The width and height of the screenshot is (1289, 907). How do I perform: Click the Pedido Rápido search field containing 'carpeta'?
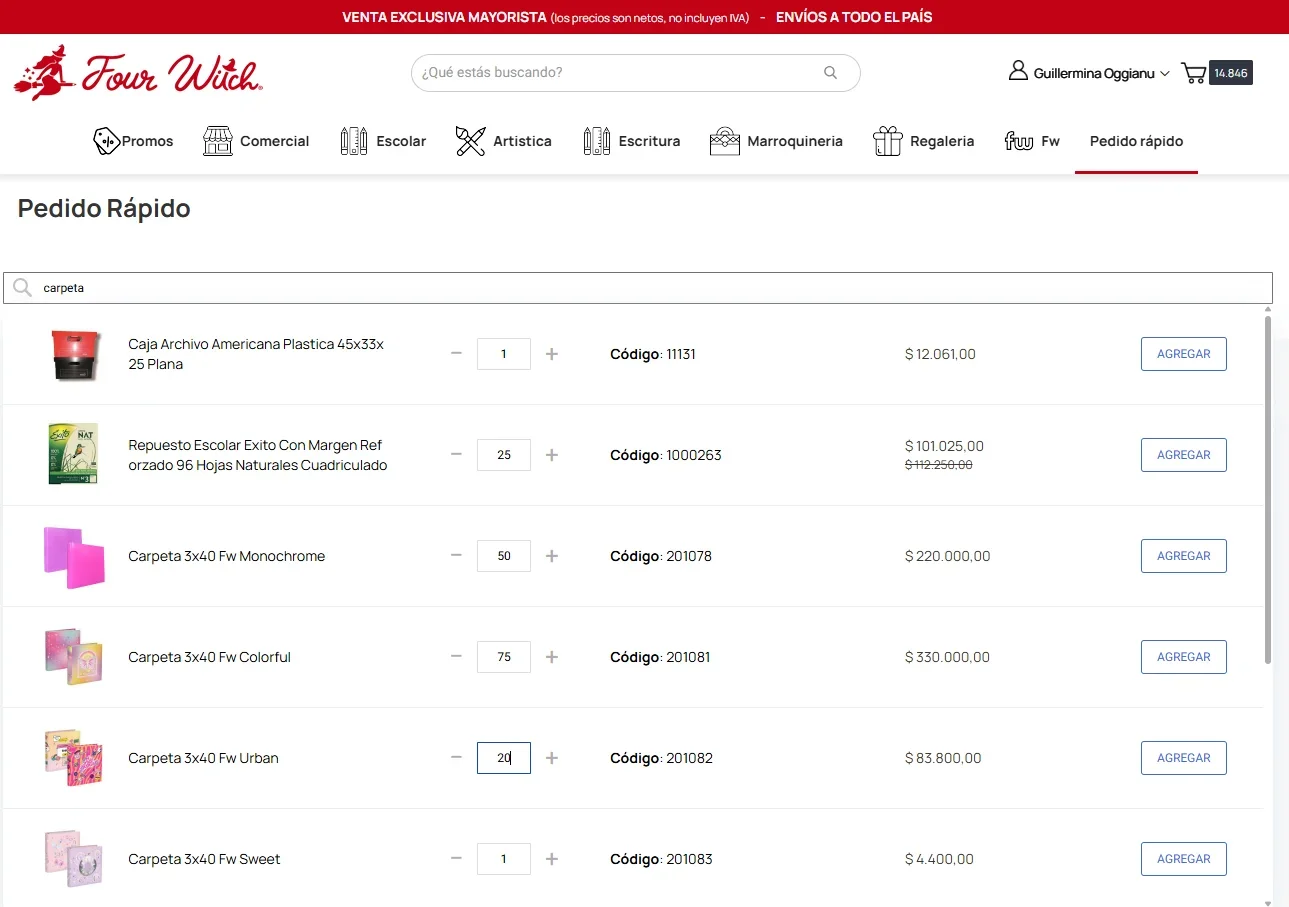tap(638, 288)
